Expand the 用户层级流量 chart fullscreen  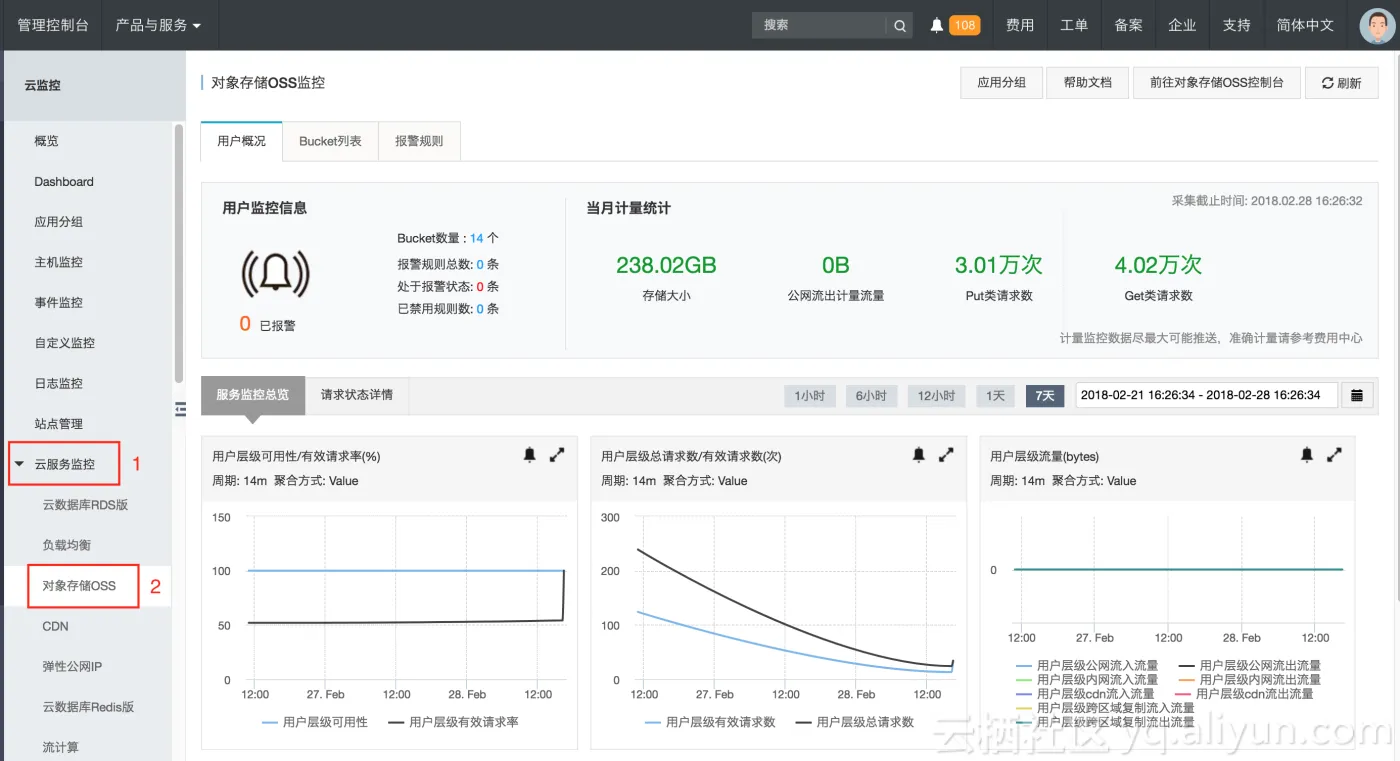click(x=1334, y=455)
